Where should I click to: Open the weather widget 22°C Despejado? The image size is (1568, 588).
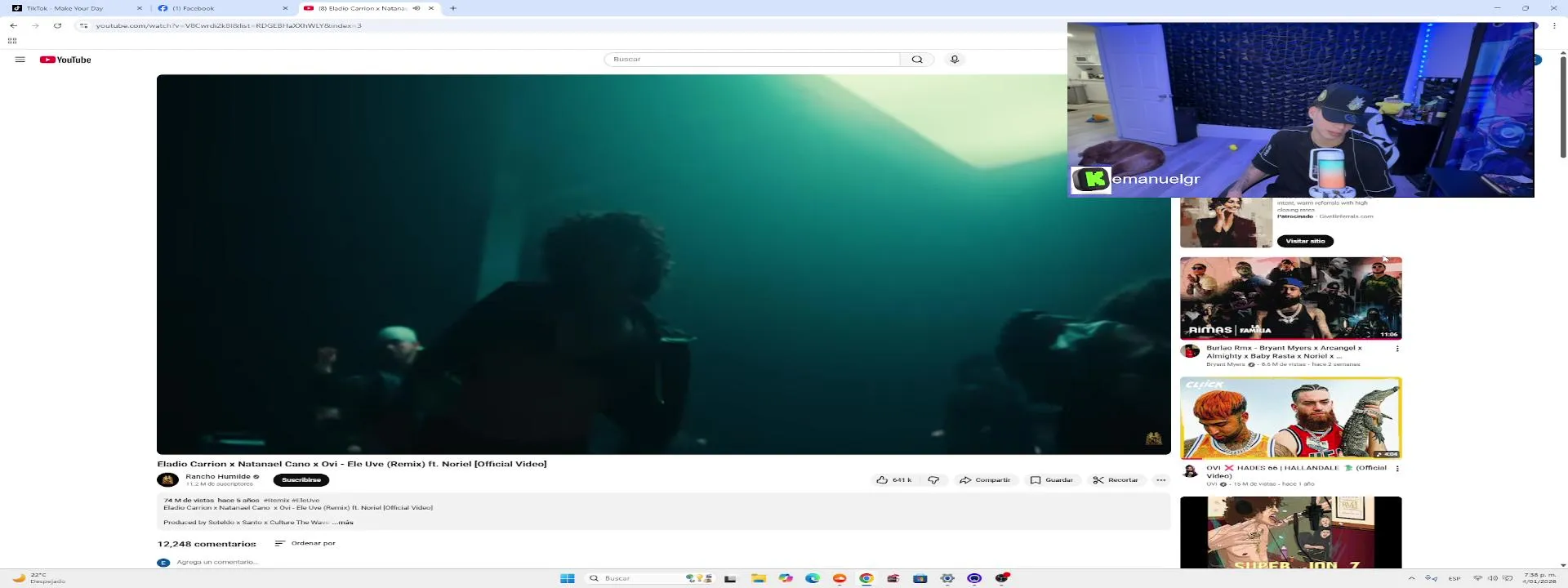tap(39, 578)
